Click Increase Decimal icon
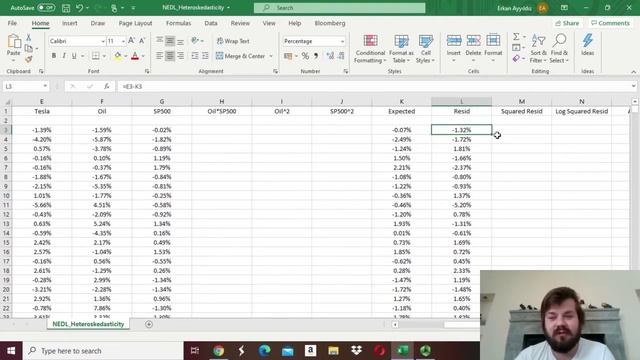This screenshot has width=640, height=360. point(330,56)
